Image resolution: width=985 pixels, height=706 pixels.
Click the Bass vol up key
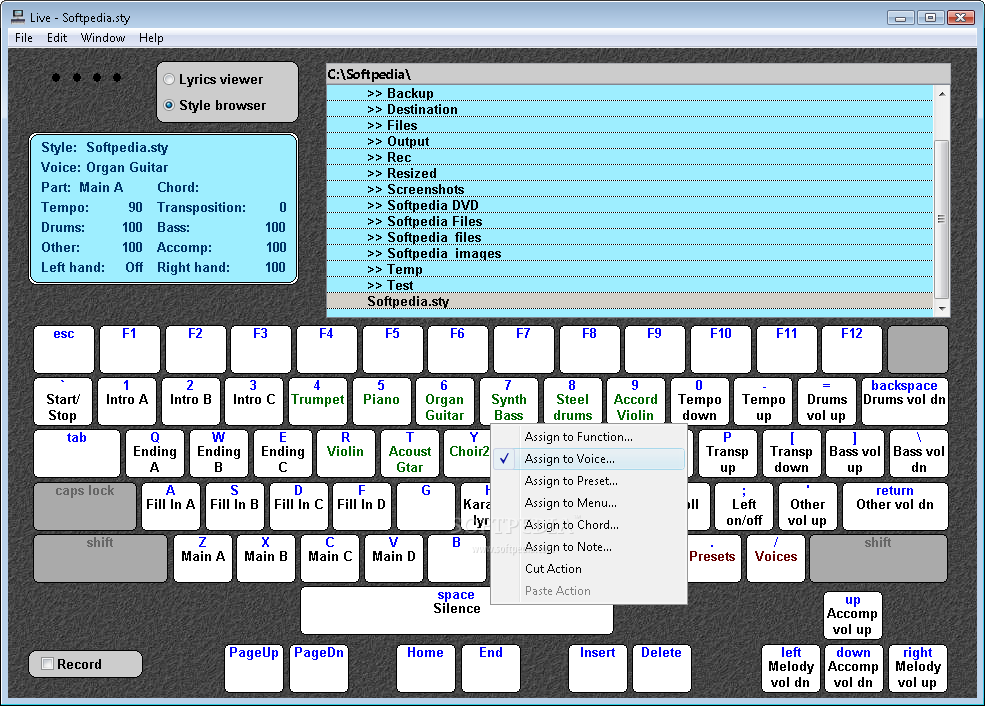tap(855, 453)
